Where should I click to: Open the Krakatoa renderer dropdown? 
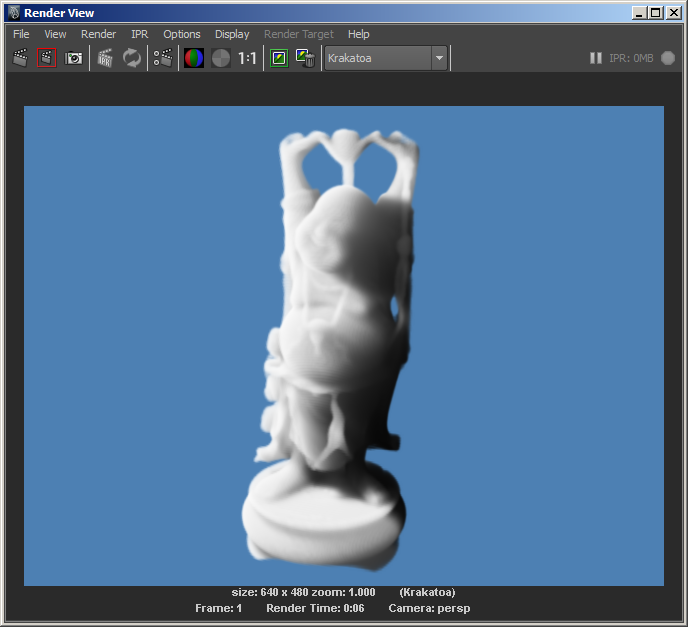click(x=386, y=58)
